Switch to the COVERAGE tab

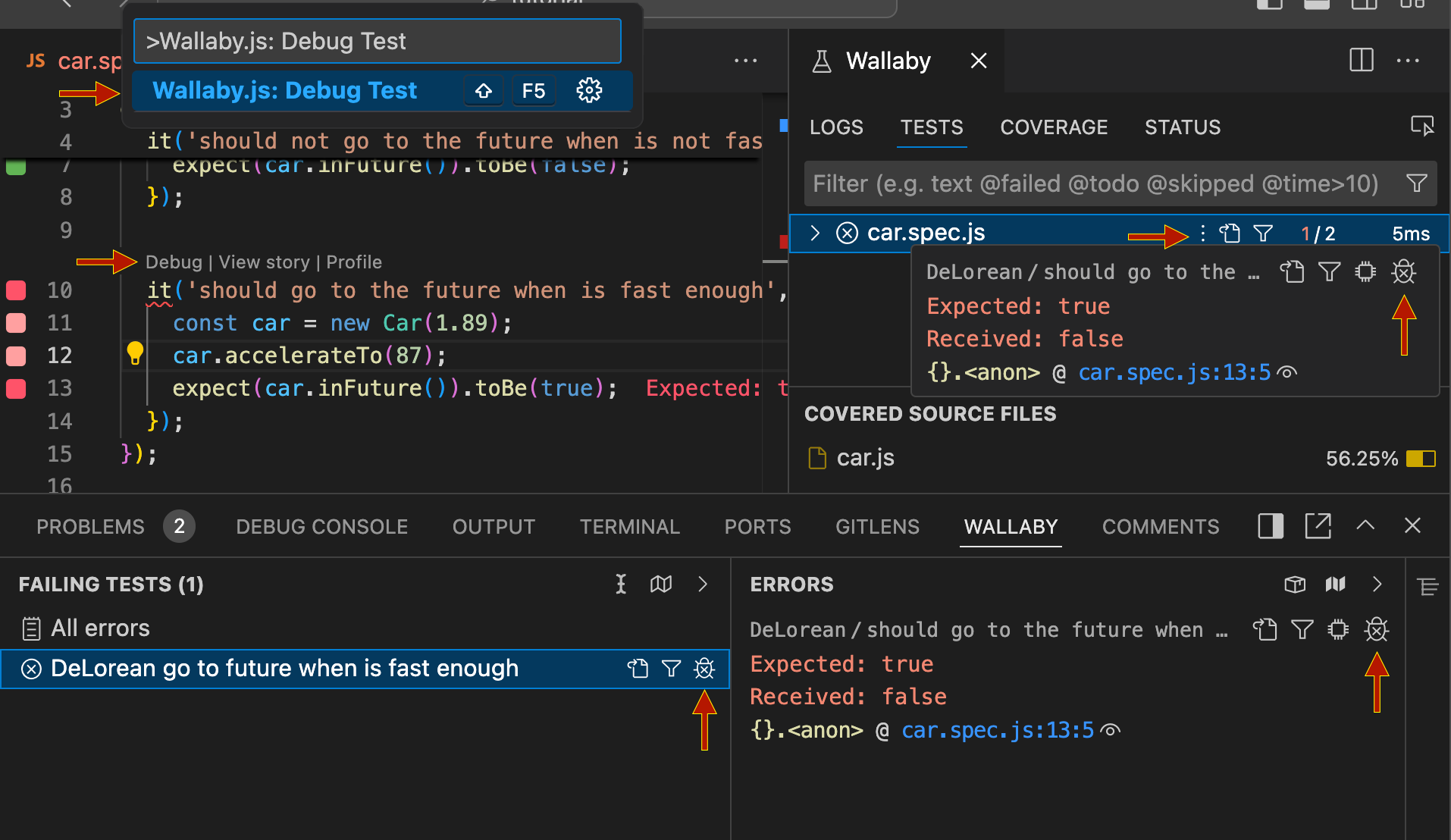click(x=1054, y=127)
